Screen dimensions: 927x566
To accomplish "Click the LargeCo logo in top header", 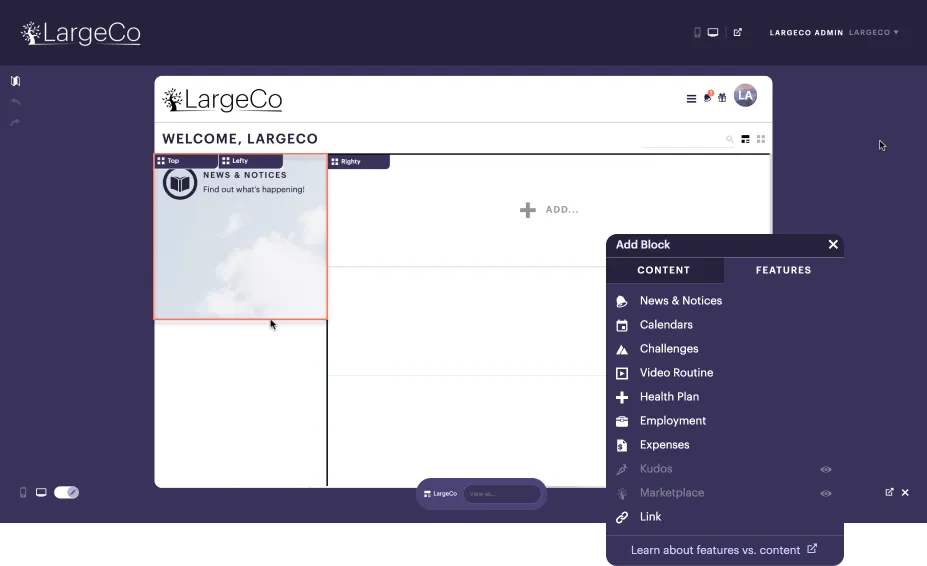I will 81,33.
